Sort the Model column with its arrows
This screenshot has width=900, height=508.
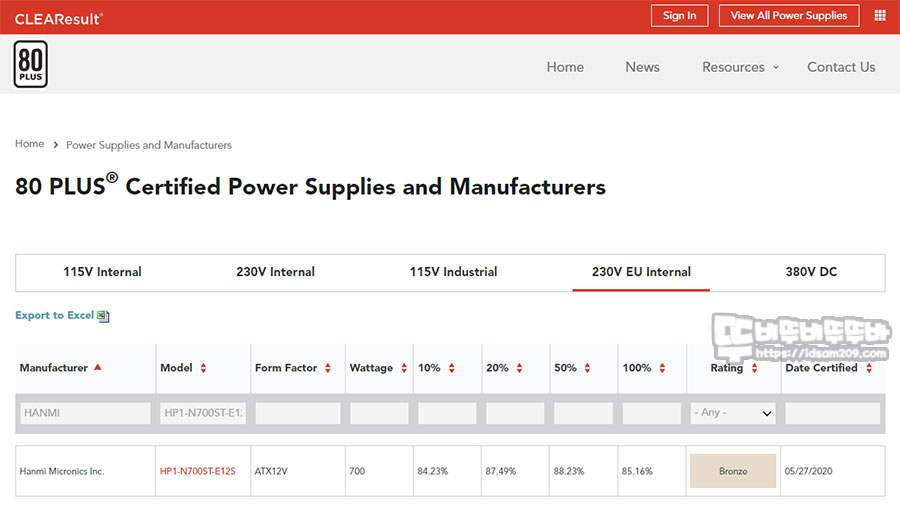203,368
